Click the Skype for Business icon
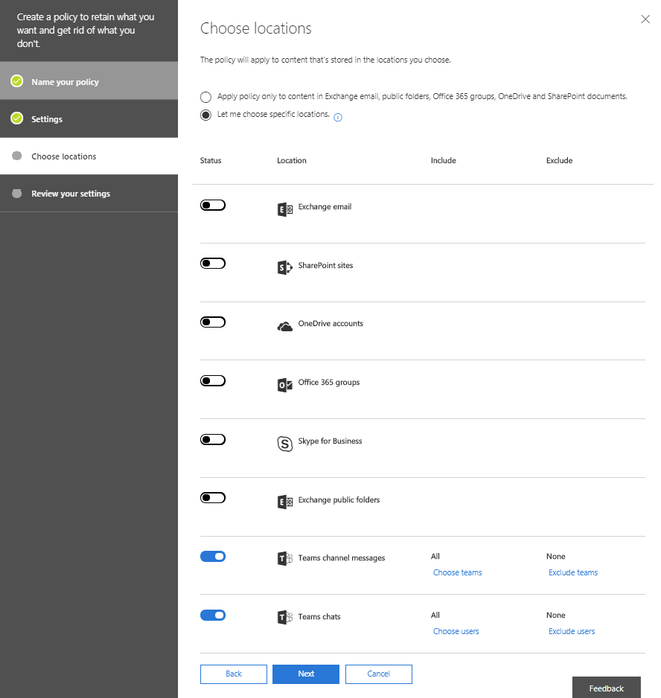 (285, 443)
